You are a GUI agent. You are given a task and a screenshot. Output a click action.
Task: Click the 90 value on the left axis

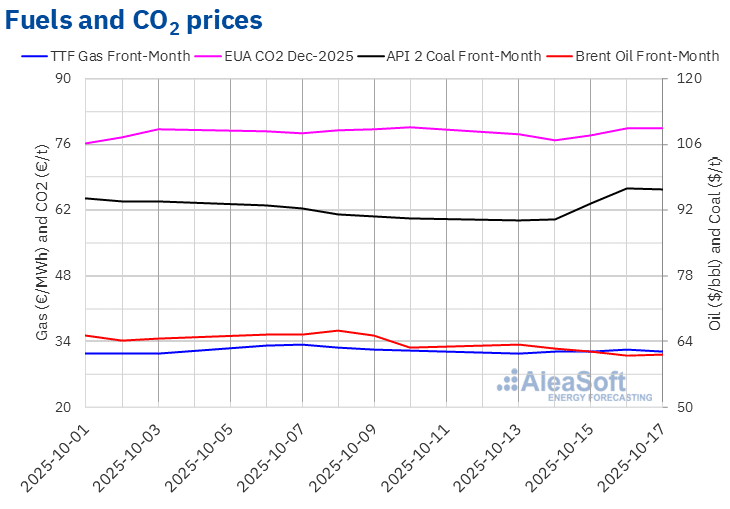click(x=67, y=78)
